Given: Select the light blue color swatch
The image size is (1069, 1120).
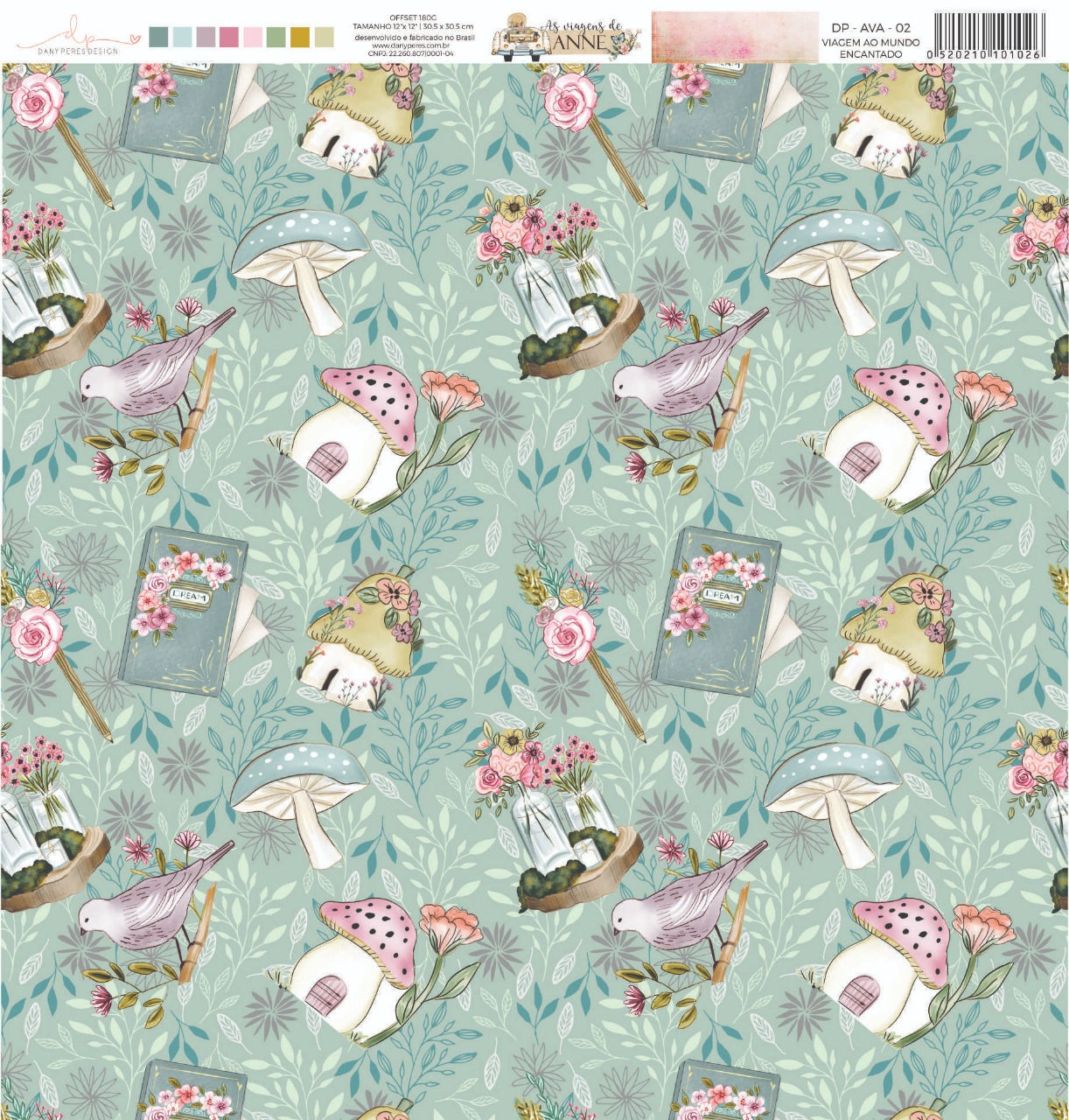Looking at the screenshot, I should point(182,36).
